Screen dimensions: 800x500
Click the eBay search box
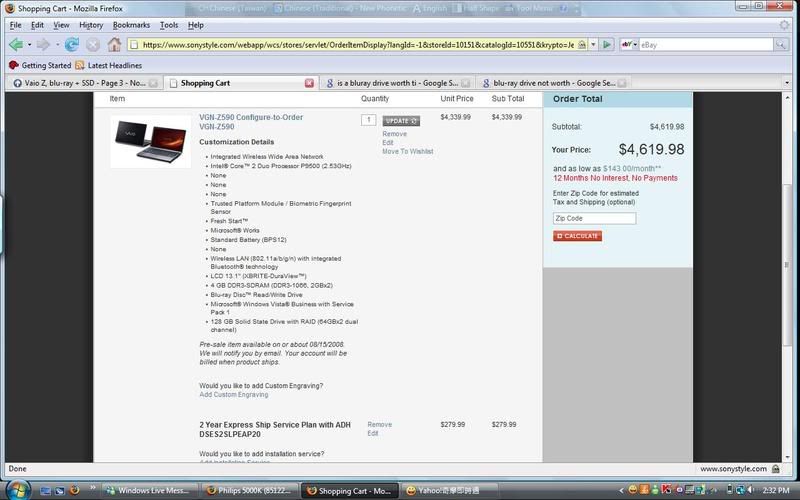point(706,45)
